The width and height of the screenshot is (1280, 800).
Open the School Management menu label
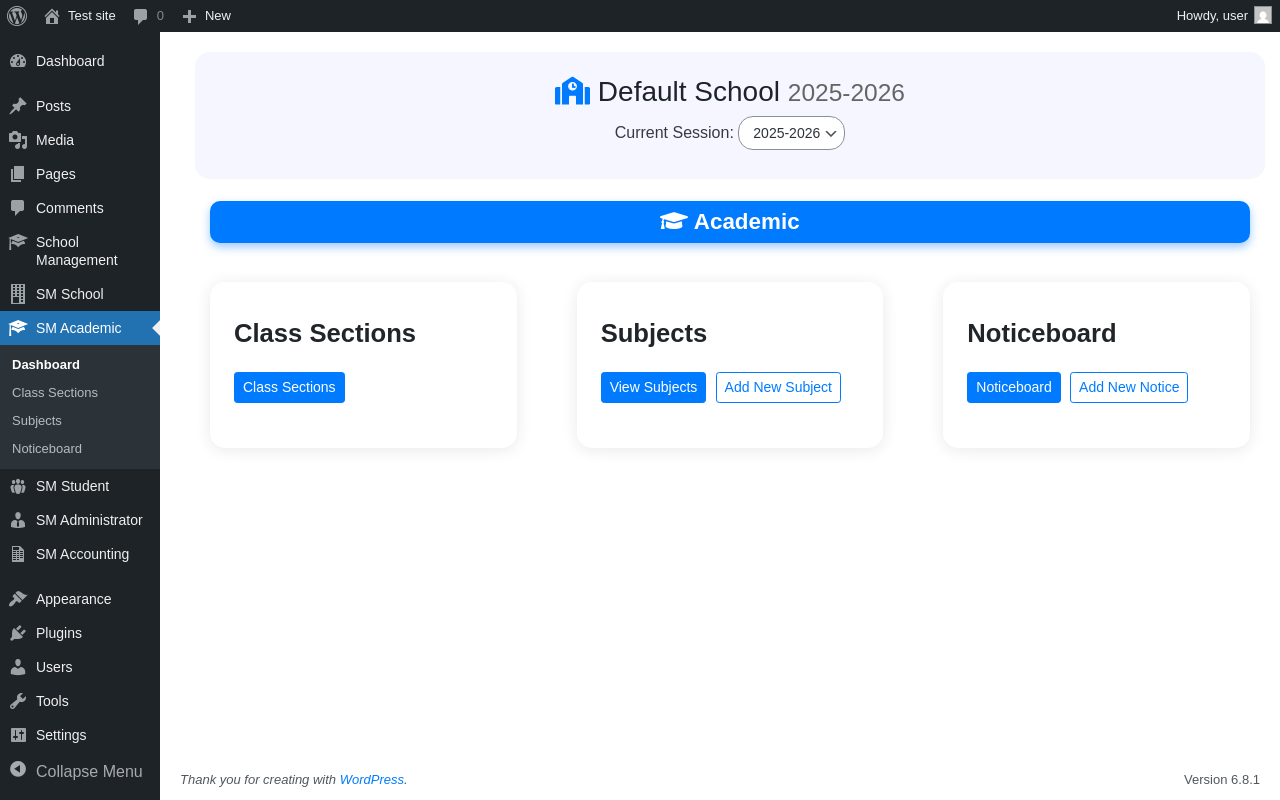[x=77, y=251]
